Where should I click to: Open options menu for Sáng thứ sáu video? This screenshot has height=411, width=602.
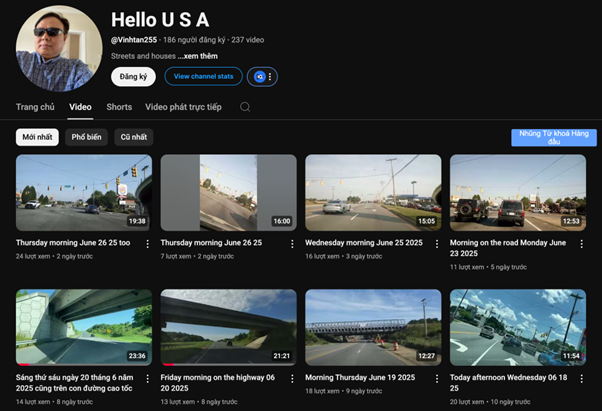pos(147,379)
